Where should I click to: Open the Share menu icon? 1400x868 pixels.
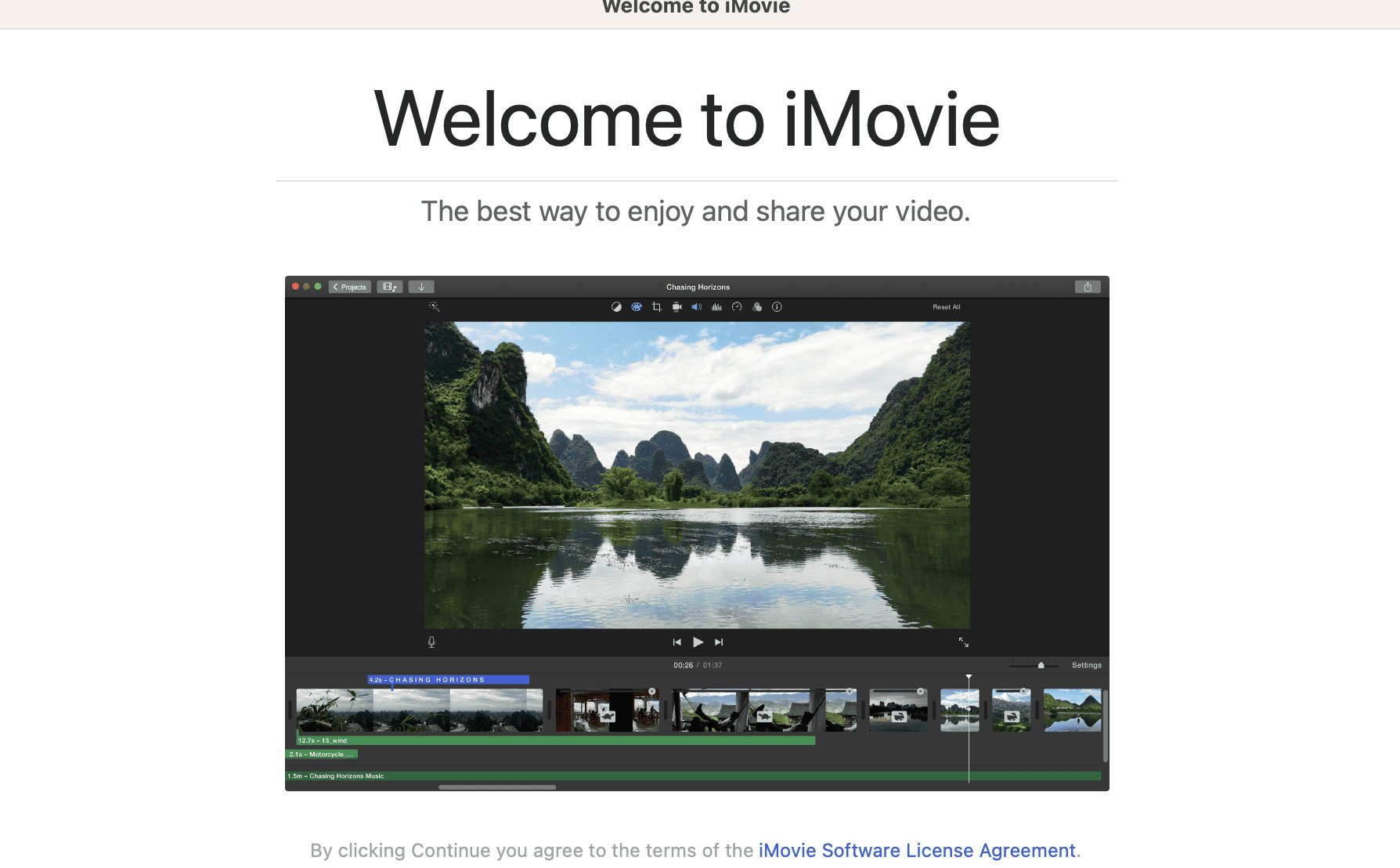1088,286
